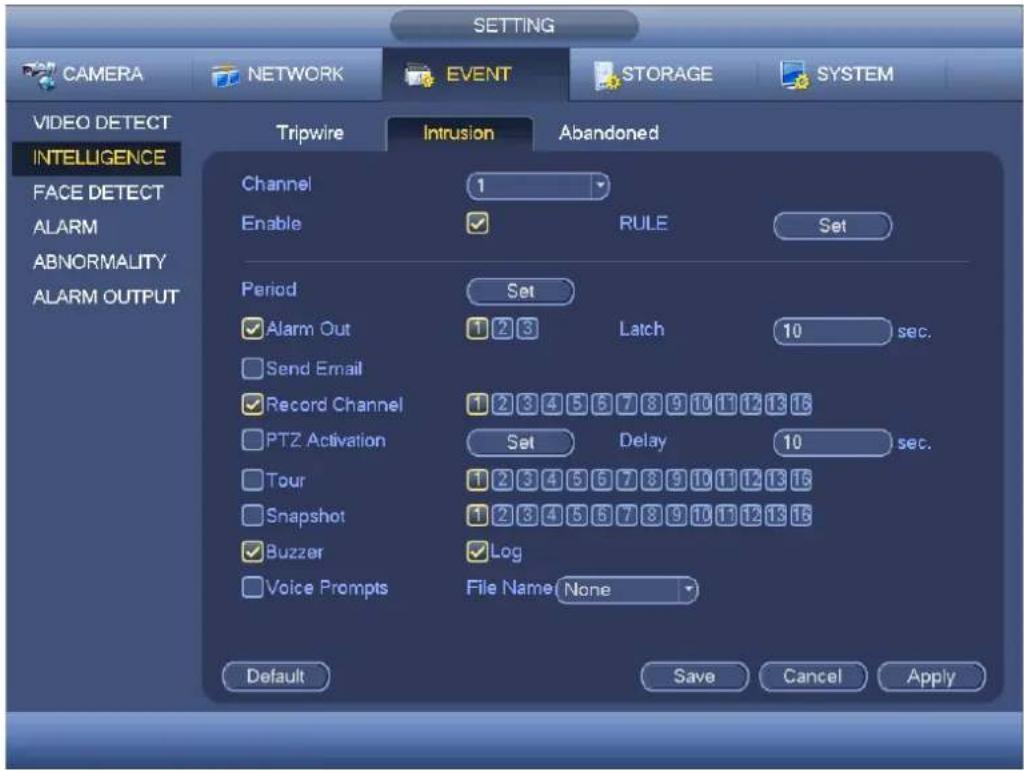Toggle Tour channel number 16

point(801,480)
